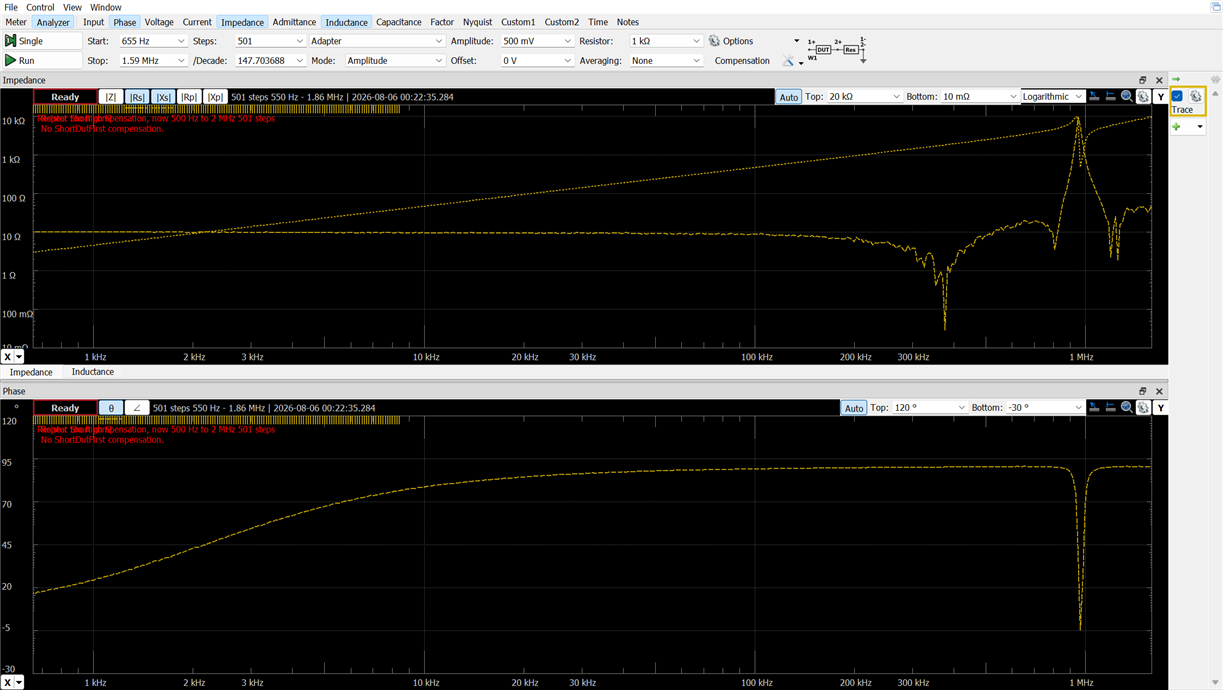Open the File menu
Screen dimensions: 1223x690
tap(11, 7)
